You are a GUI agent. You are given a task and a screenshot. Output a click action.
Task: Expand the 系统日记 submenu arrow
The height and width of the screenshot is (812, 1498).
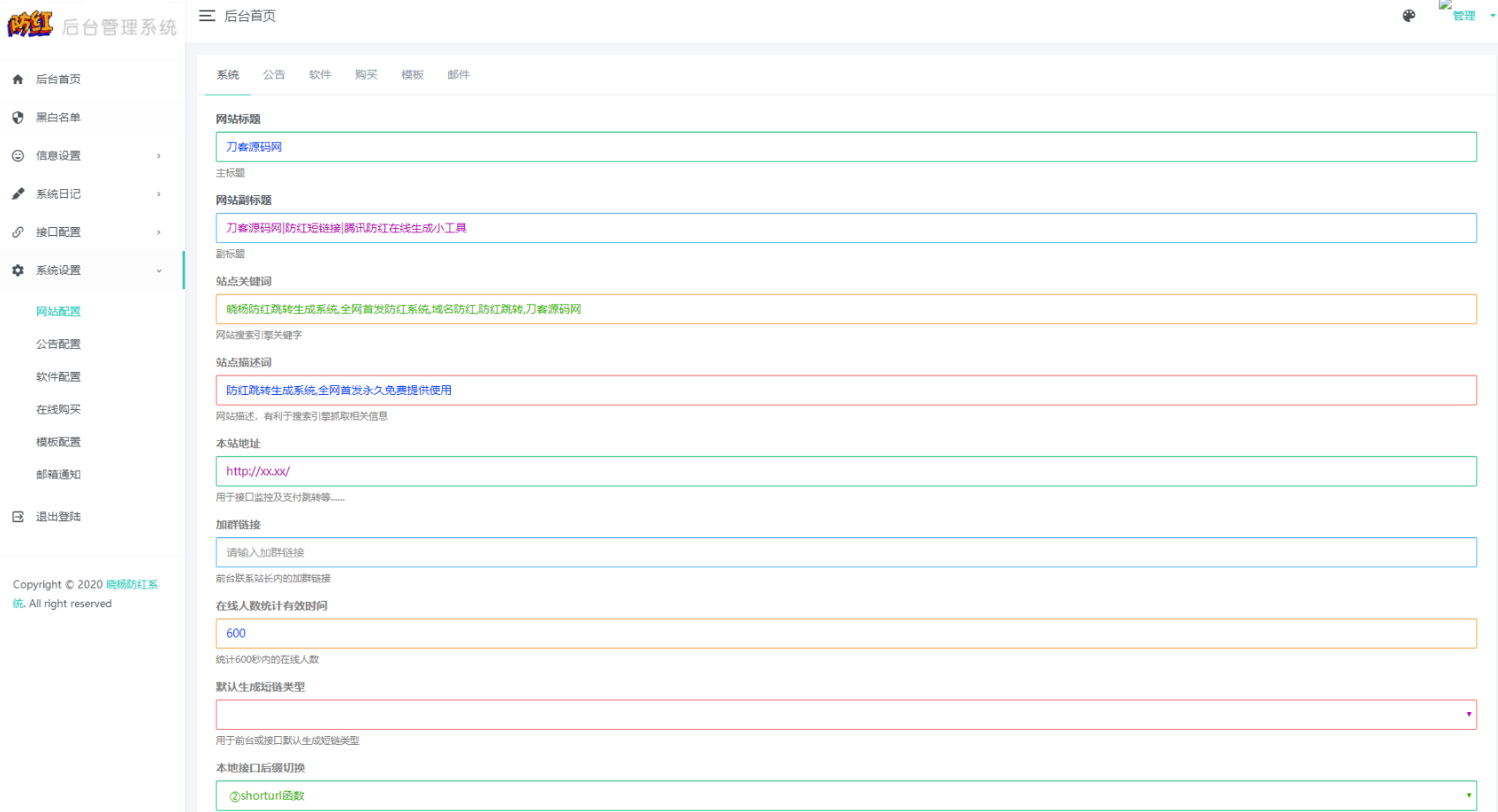coord(159,194)
